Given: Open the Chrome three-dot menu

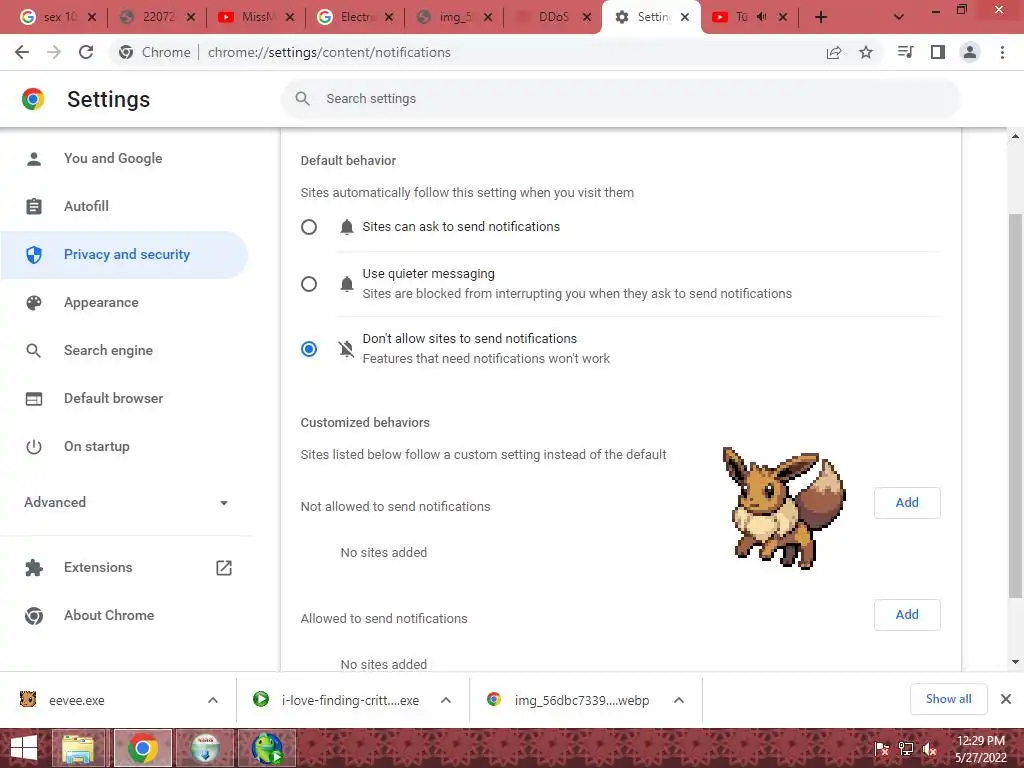Looking at the screenshot, I should point(1002,52).
